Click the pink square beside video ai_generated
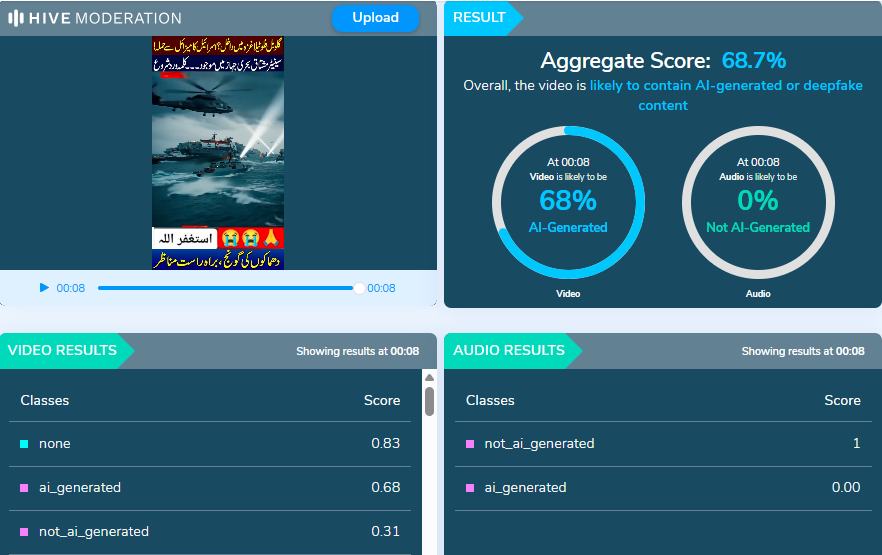This screenshot has height=555, width=882. 24,488
